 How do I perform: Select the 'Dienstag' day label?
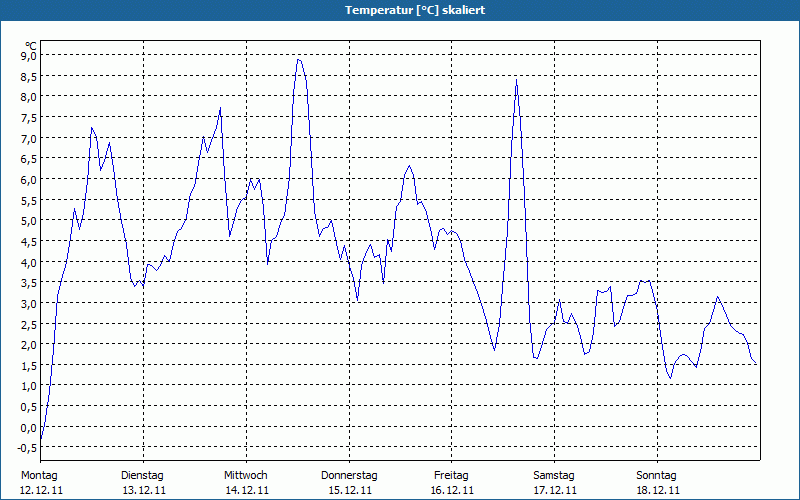click(x=142, y=475)
